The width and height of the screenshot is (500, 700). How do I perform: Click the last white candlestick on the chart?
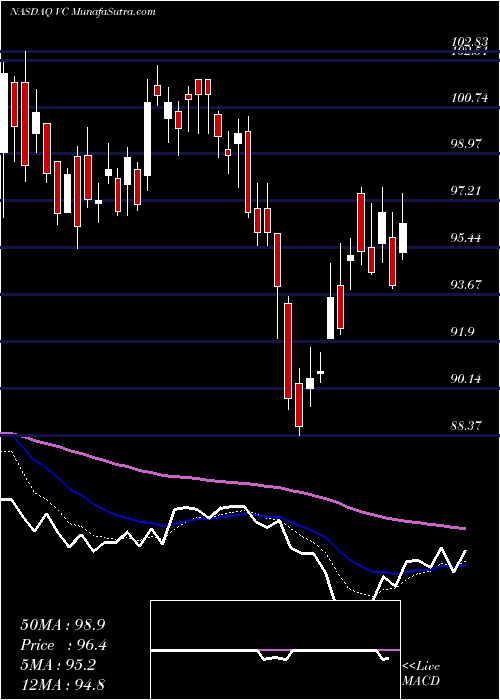(403, 238)
